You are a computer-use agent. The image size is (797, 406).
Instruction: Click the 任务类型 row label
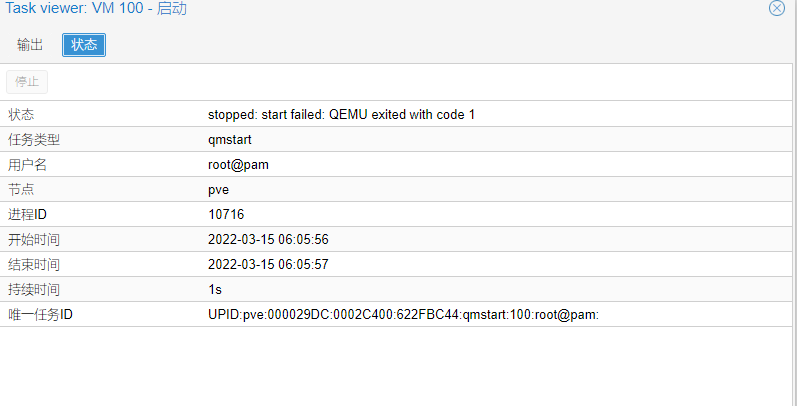click(x=34, y=140)
